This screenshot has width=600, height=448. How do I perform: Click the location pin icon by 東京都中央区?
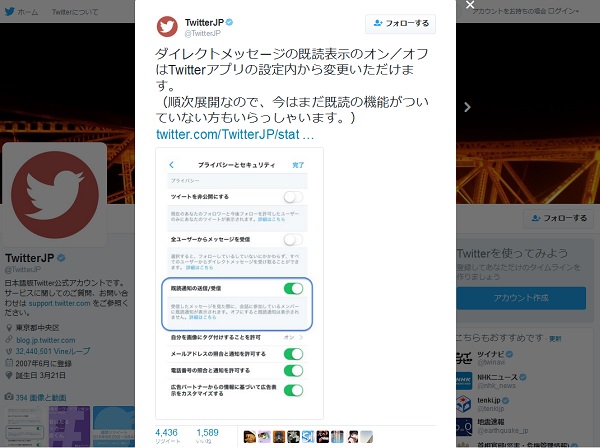(9, 328)
